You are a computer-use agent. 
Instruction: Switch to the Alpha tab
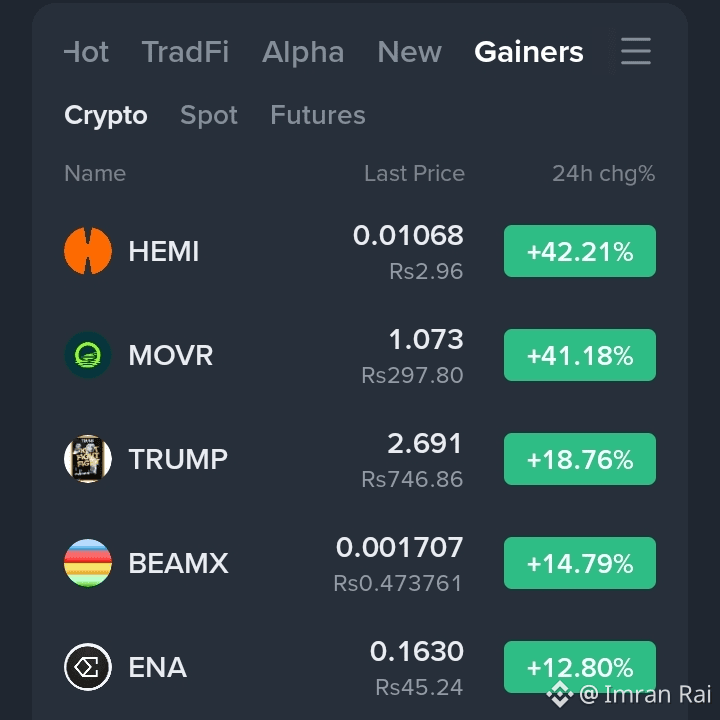click(x=303, y=51)
